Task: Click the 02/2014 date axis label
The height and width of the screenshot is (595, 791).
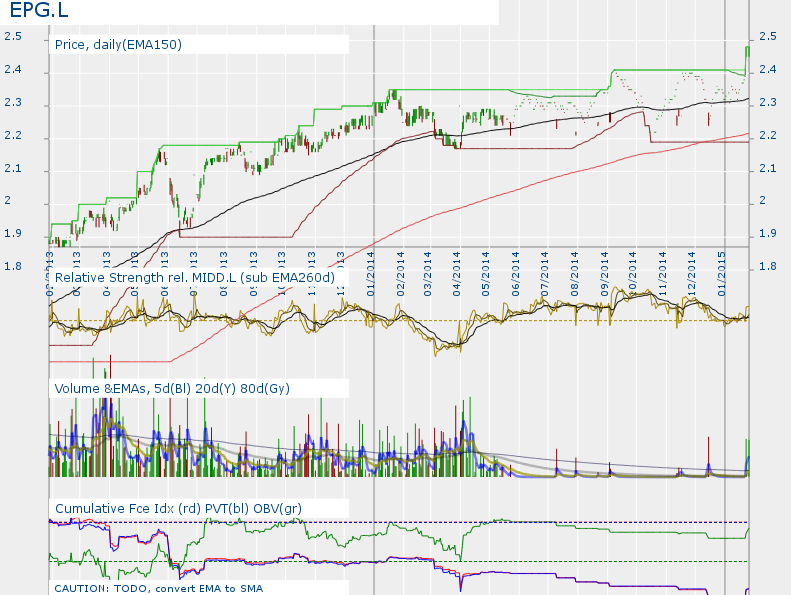Action: tap(401, 274)
